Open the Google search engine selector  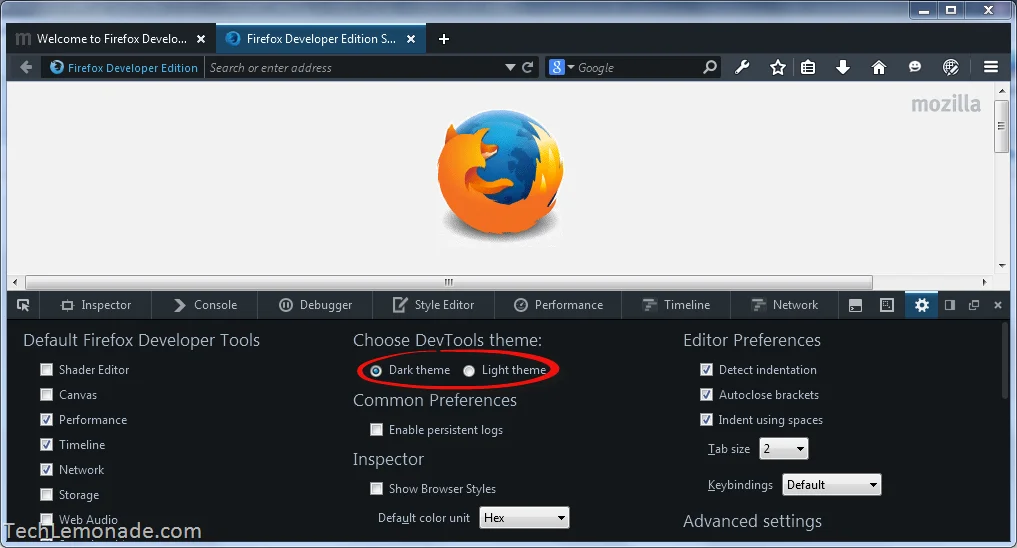coord(562,67)
